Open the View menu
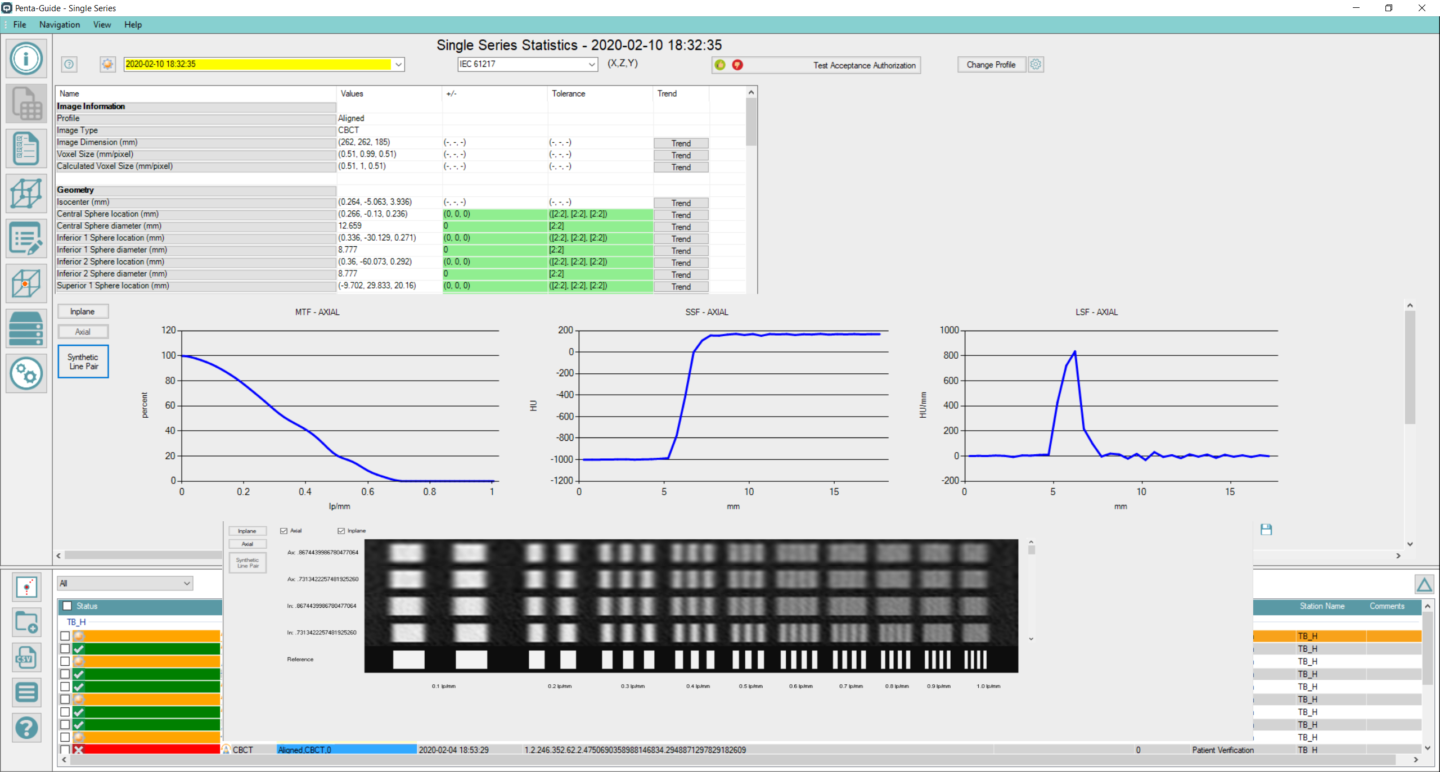The height and width of the screenshot is (772, 1440). [102, 24]
